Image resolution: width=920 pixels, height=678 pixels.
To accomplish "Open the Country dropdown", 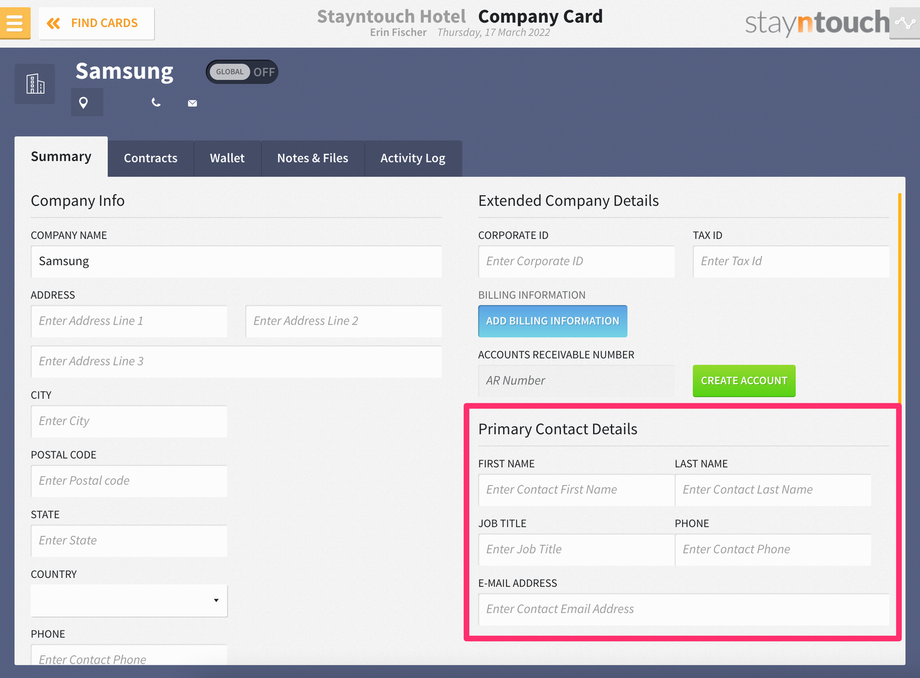I will (x=129, y=600).
